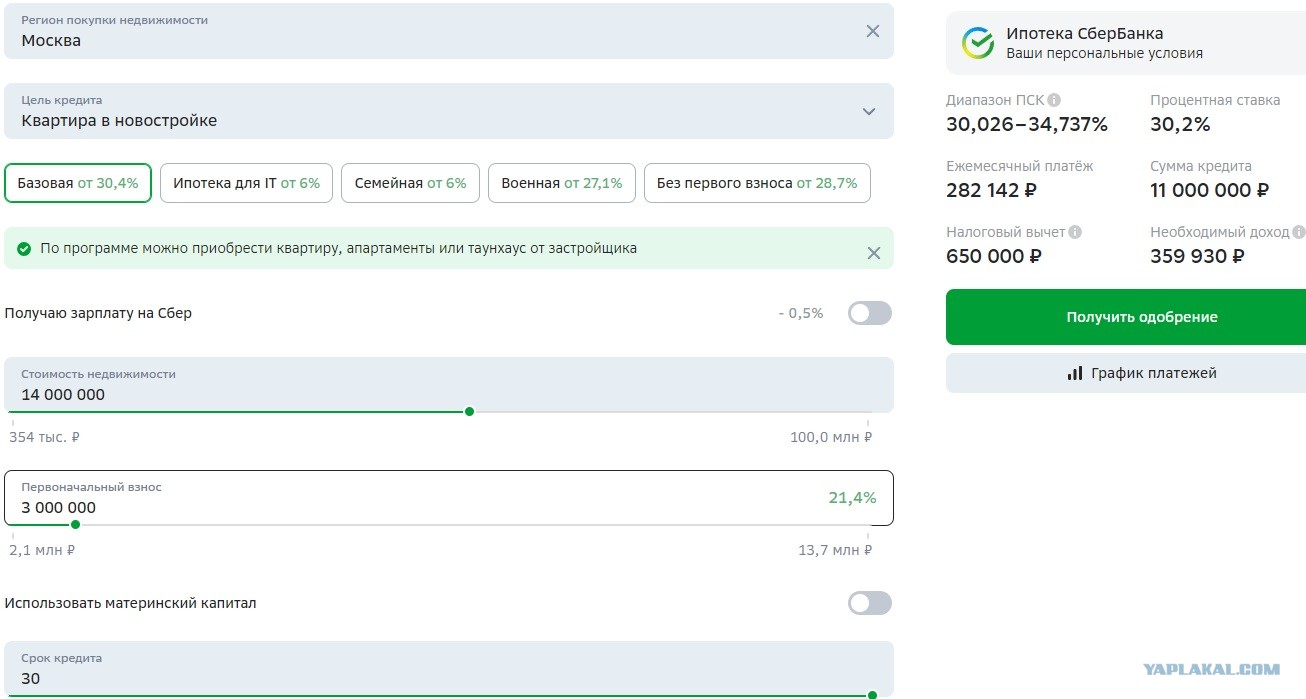Click the 11 000 000 ₽ loan amount
The image size is (1306, 699).
click(1209, 190)
